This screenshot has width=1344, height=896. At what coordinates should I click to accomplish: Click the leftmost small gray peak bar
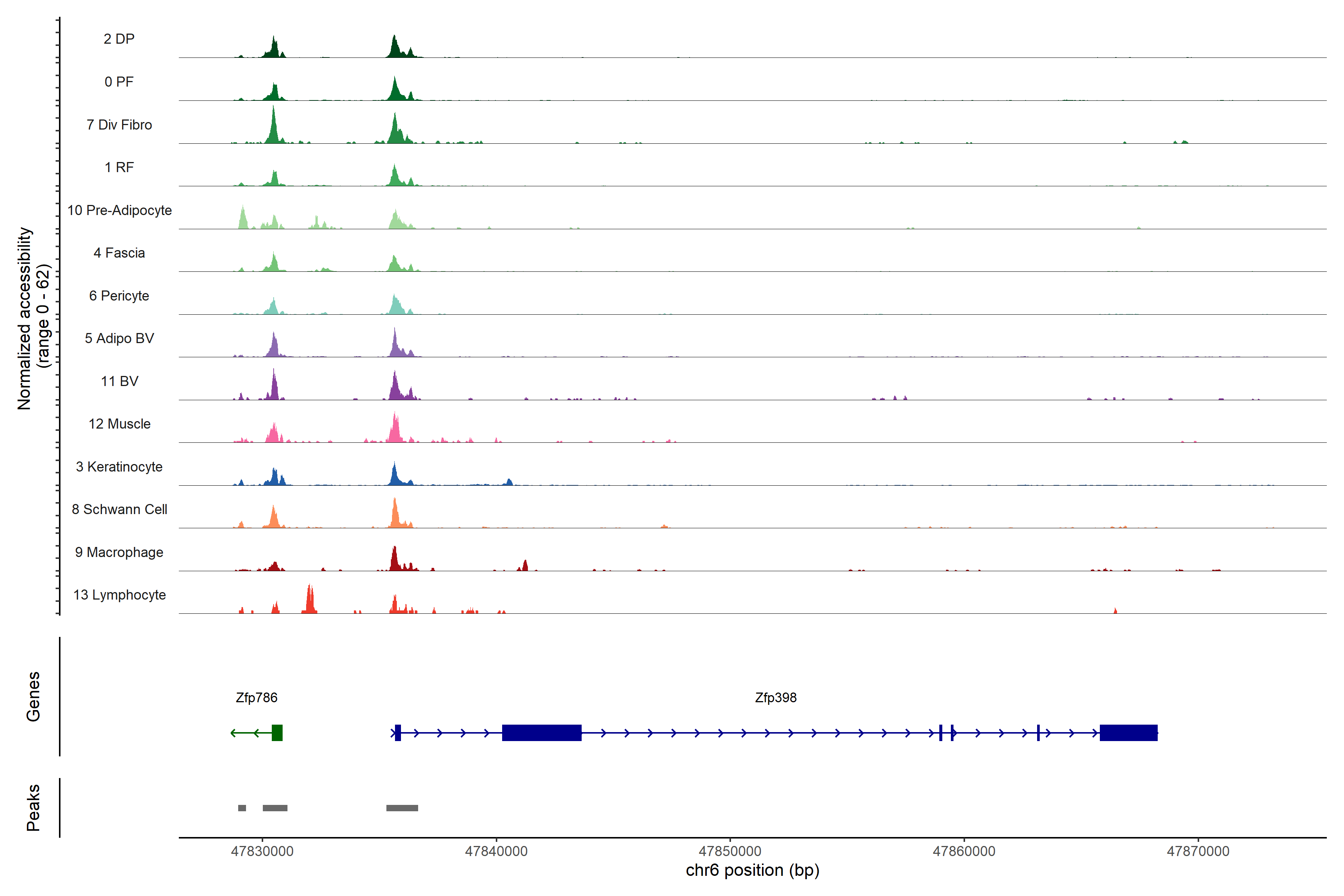tap(242, 808)
